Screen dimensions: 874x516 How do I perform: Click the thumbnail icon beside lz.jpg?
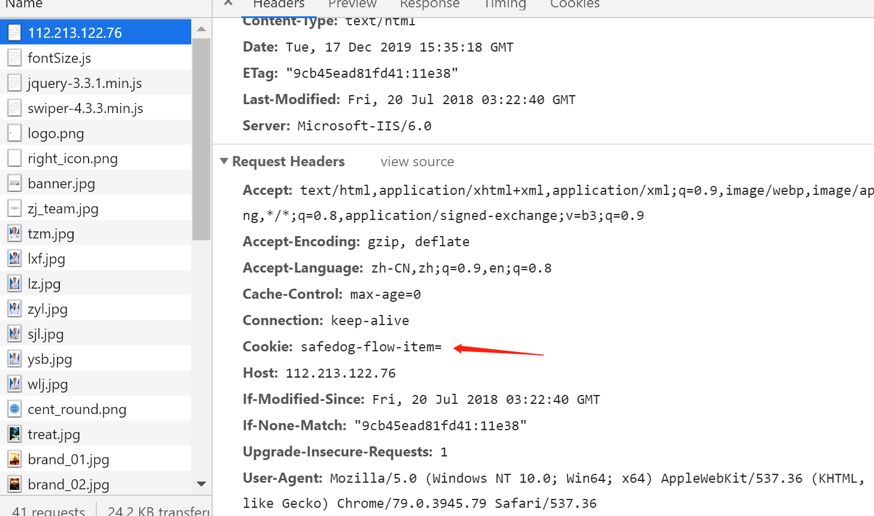pyautogui.click(x=14, y=284)
